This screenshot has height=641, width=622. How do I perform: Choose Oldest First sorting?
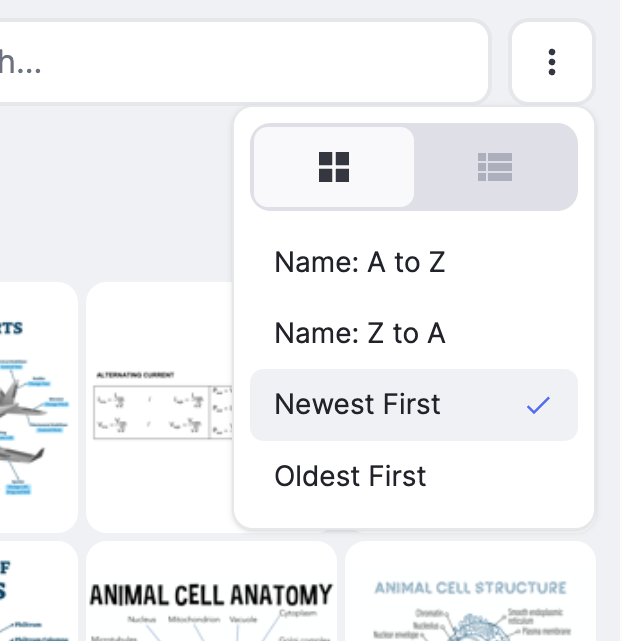(x=350, y=476)
